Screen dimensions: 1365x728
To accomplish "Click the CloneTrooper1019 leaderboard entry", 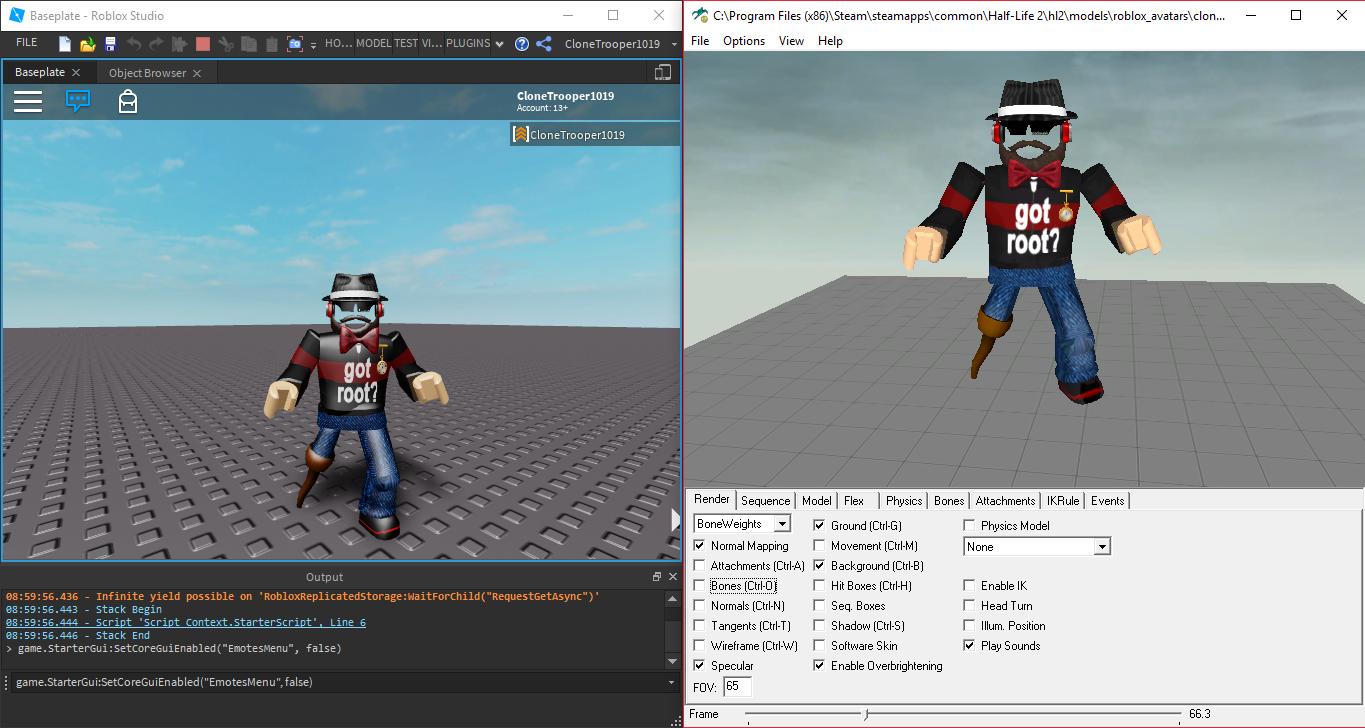I will (x=595, y=134).
